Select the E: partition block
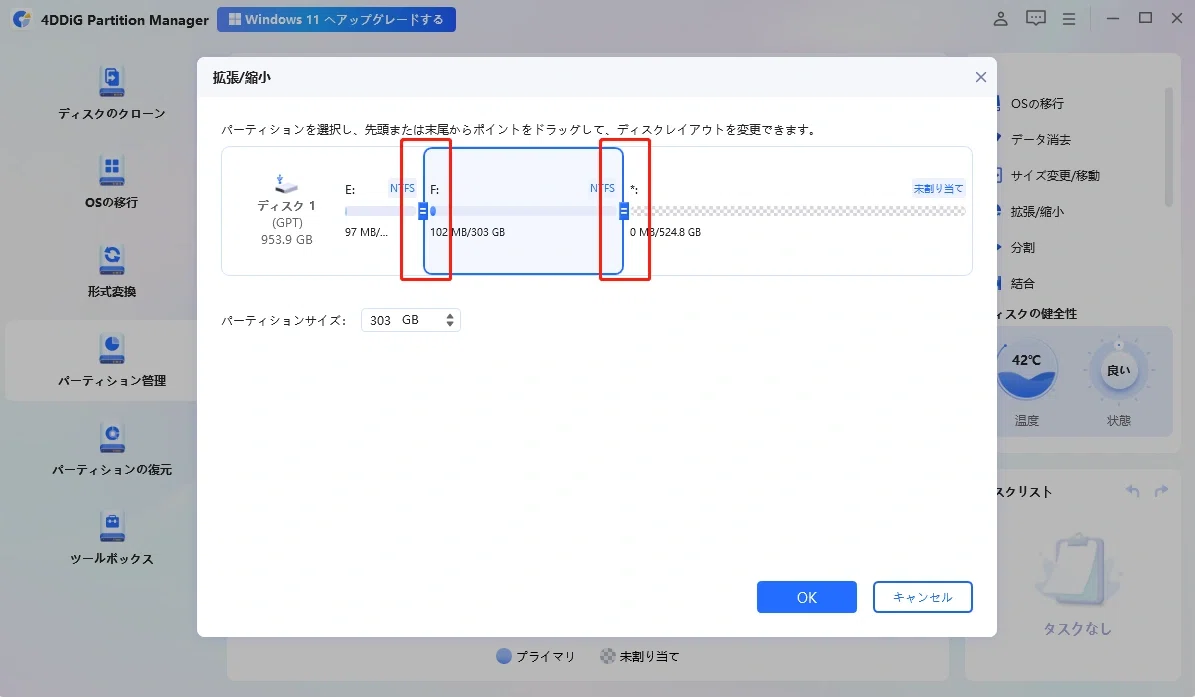The width and height of the screenshot is (1195, 697). pyautogui.click(x=380, y=210)
